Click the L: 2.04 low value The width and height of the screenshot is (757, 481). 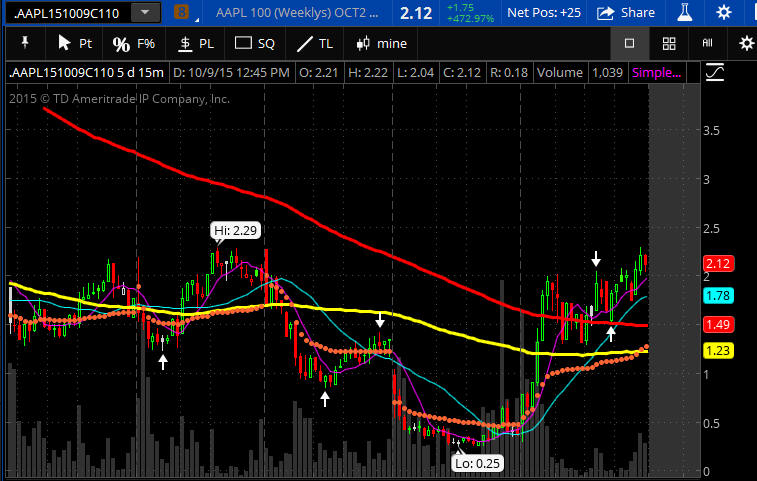(x=415, y=73)
